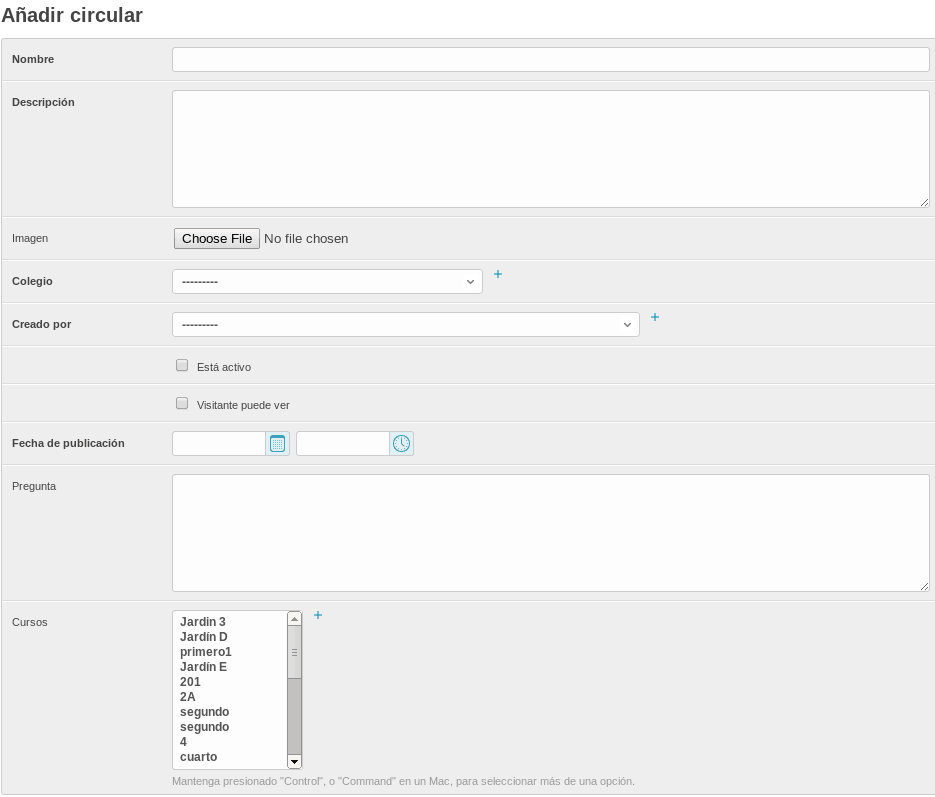Image resolution: width=935 pixels, height=797 pixels.
Task: Open the clock time picker icon
Action: click(x=401, y=444)
